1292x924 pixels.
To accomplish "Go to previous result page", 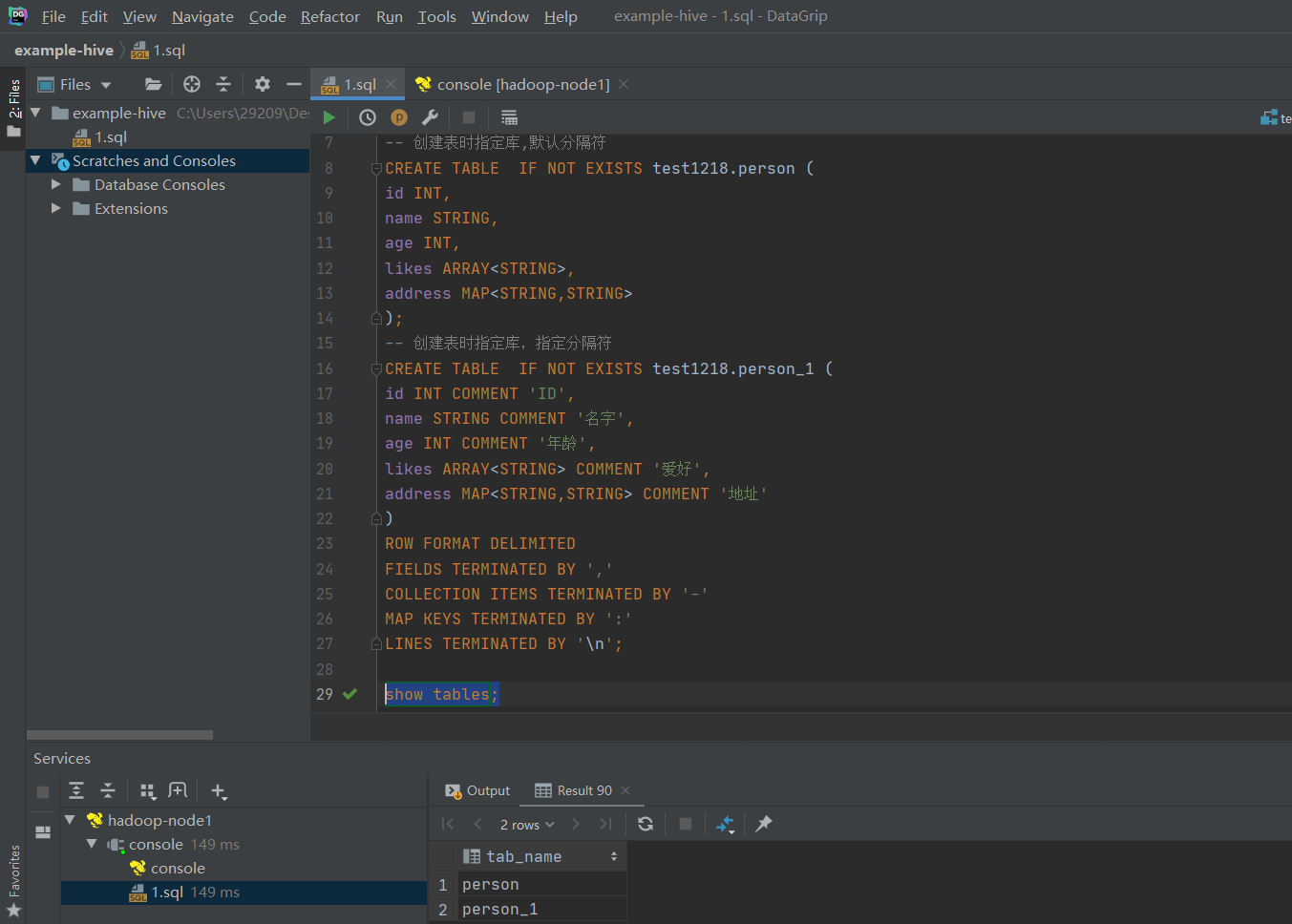I will [477, 824].
